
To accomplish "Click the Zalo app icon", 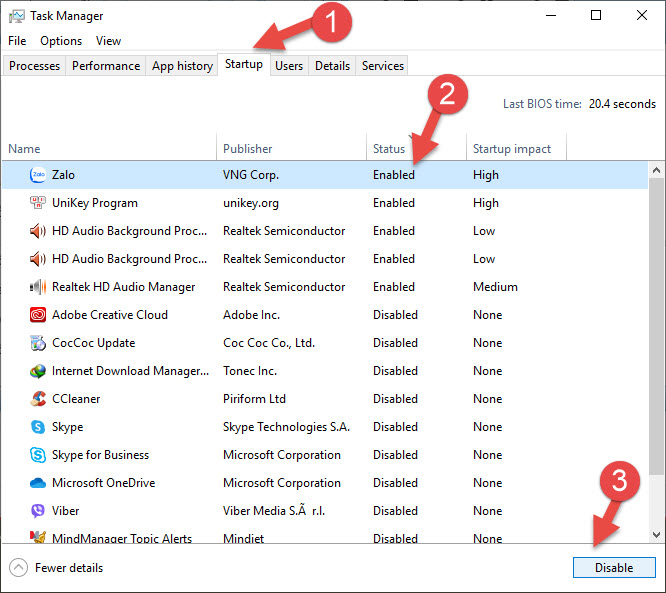I will [38, 175].
